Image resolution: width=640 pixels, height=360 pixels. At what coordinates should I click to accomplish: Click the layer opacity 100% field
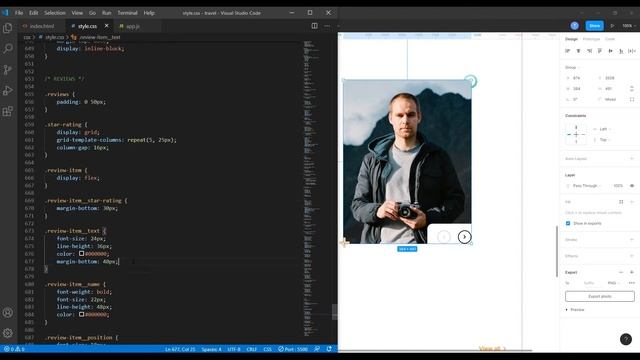pyautogui.click(x=618, y=186)
